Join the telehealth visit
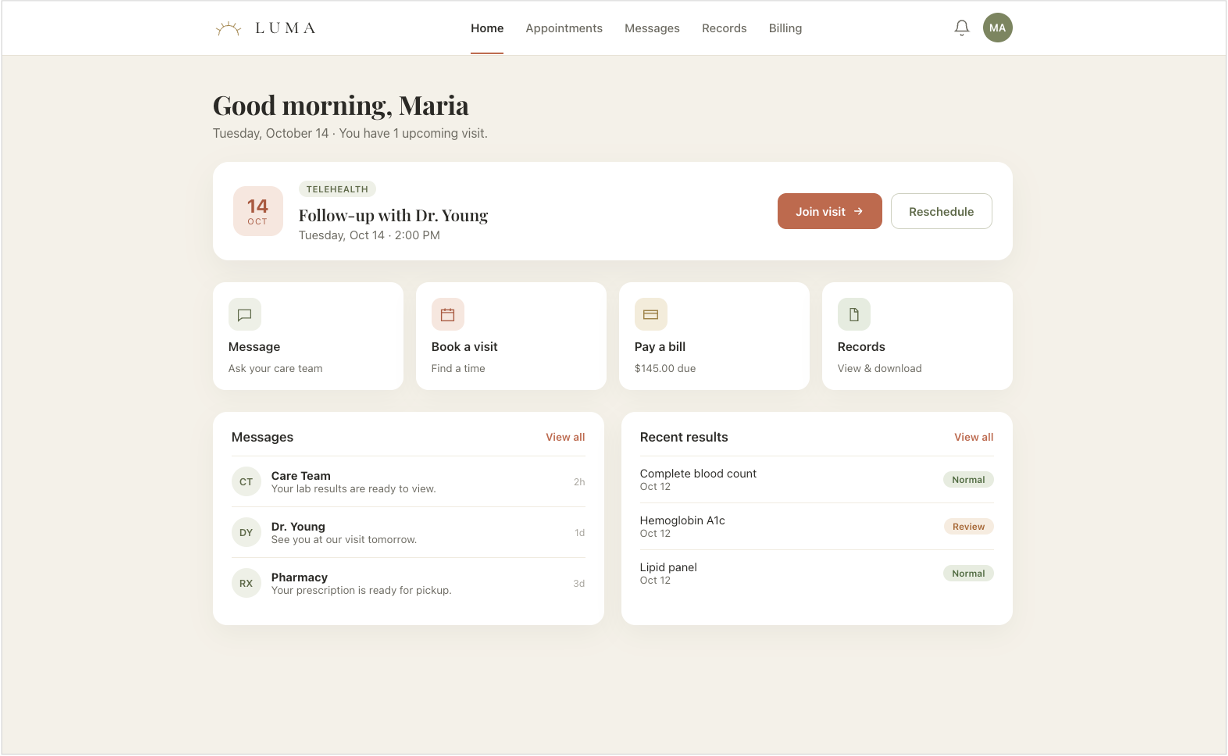 coord(830,211)
